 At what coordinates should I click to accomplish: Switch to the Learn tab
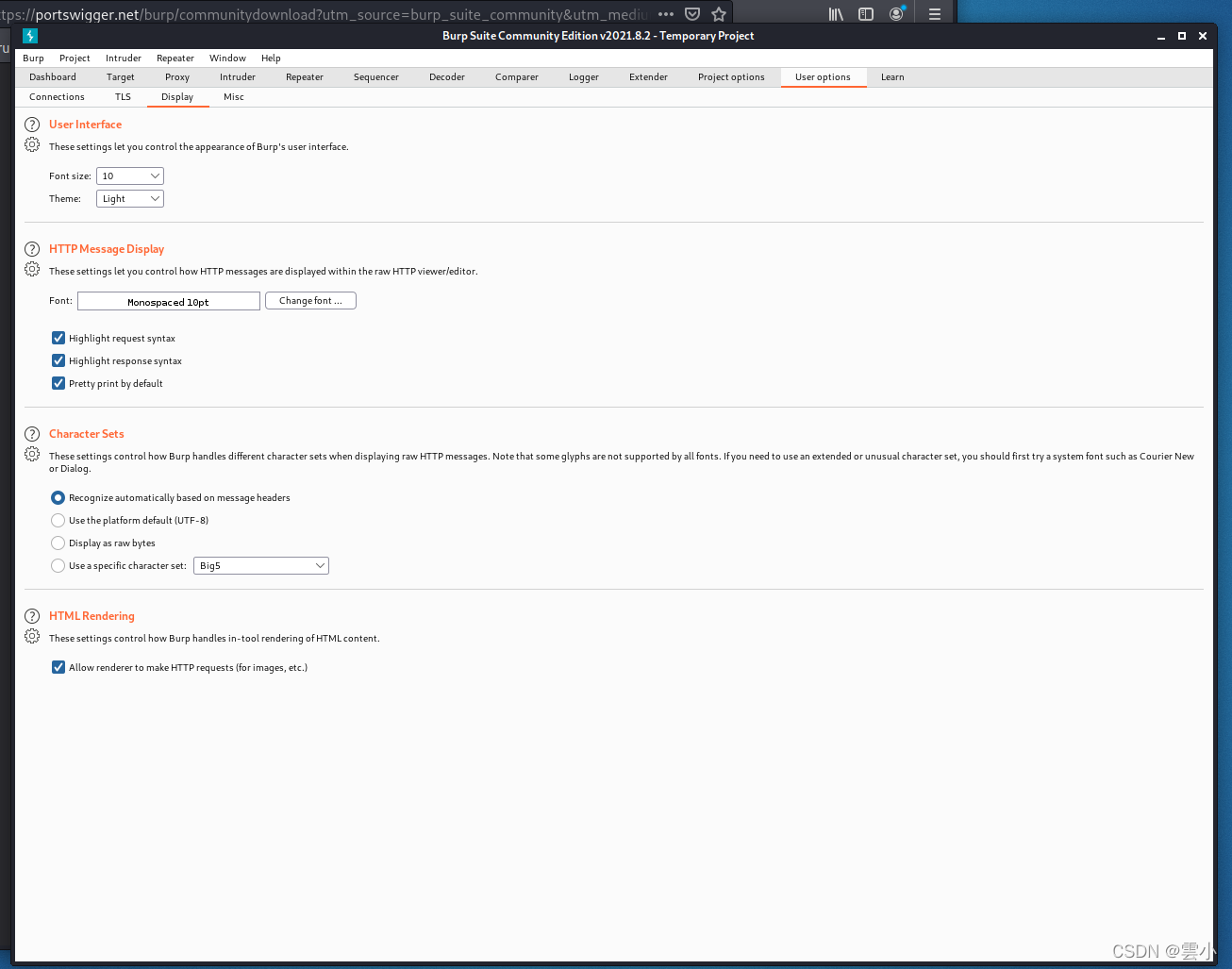point(892,77)
